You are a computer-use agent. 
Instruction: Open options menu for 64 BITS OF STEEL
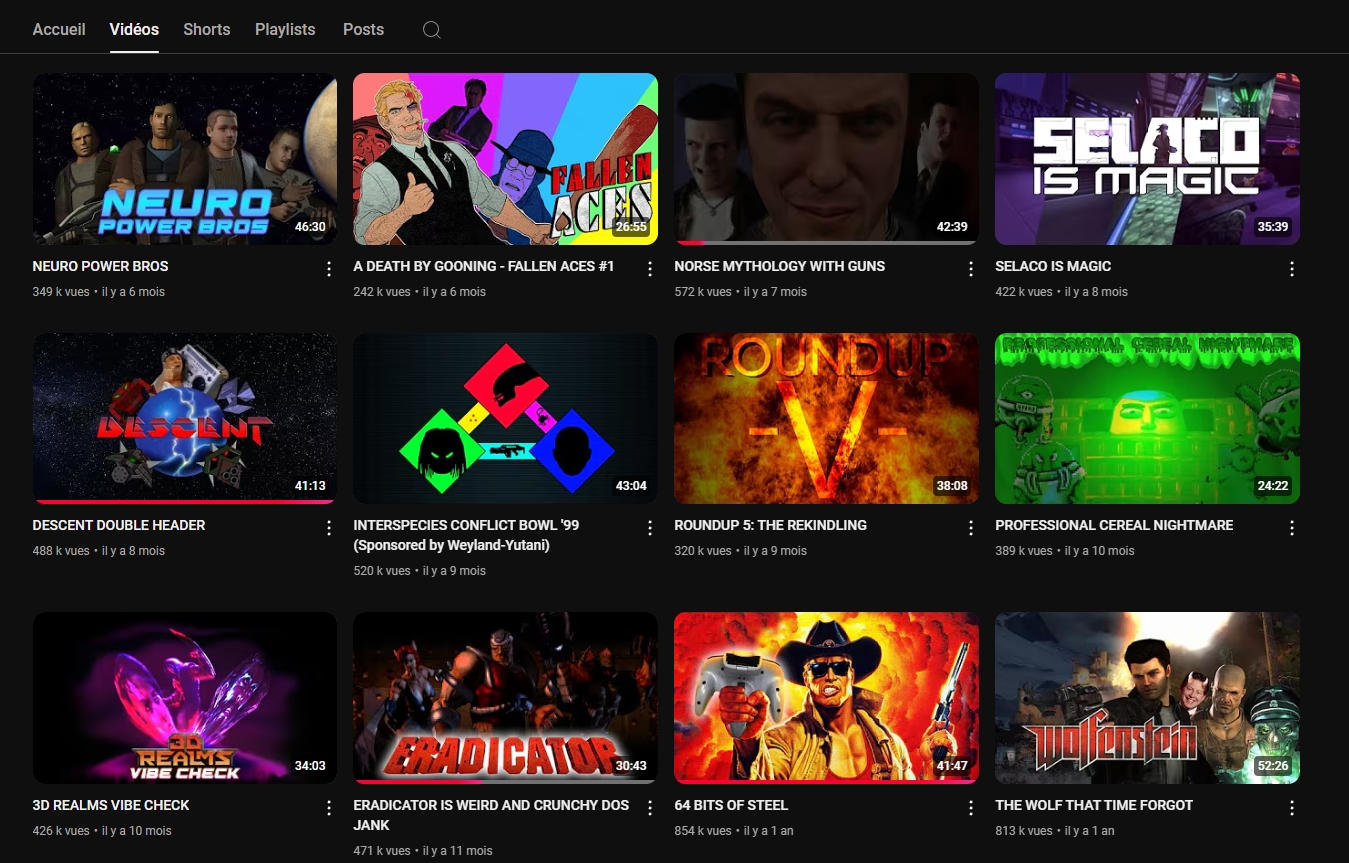(x=971, y=808)
